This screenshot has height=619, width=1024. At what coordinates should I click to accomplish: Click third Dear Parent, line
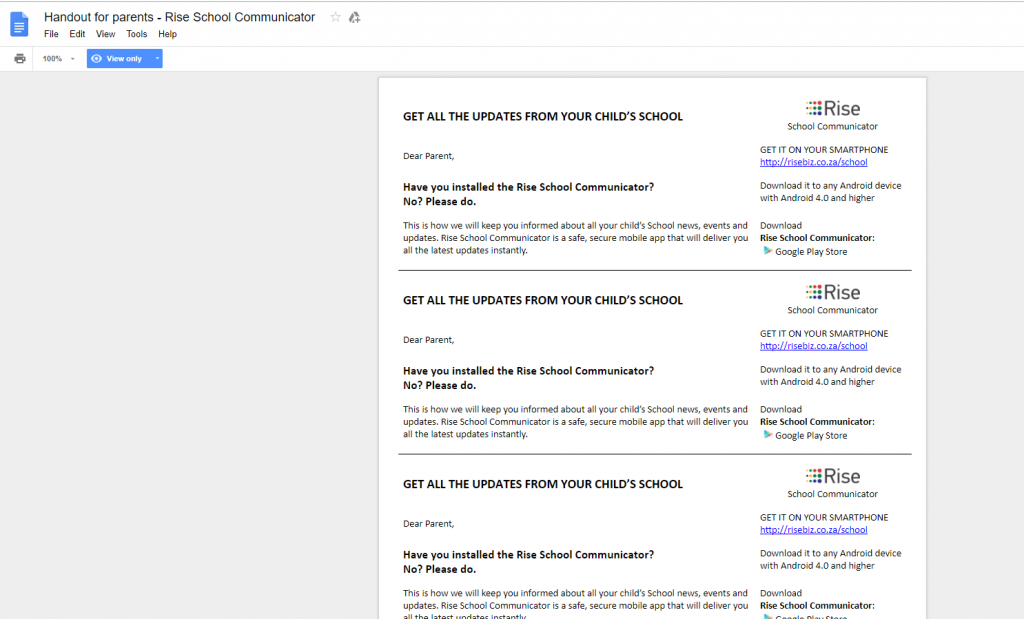tap(428, 524)
